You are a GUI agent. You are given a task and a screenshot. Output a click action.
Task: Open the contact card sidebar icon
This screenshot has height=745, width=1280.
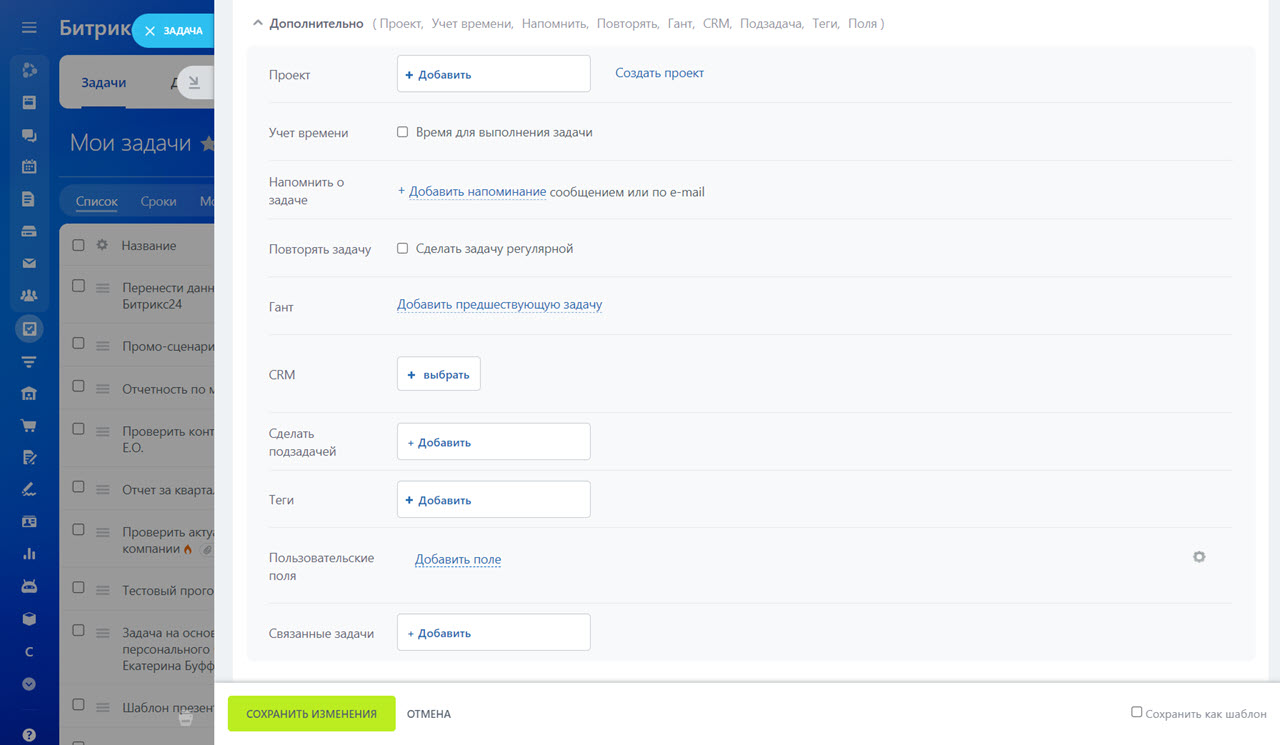tap(29, 522)
